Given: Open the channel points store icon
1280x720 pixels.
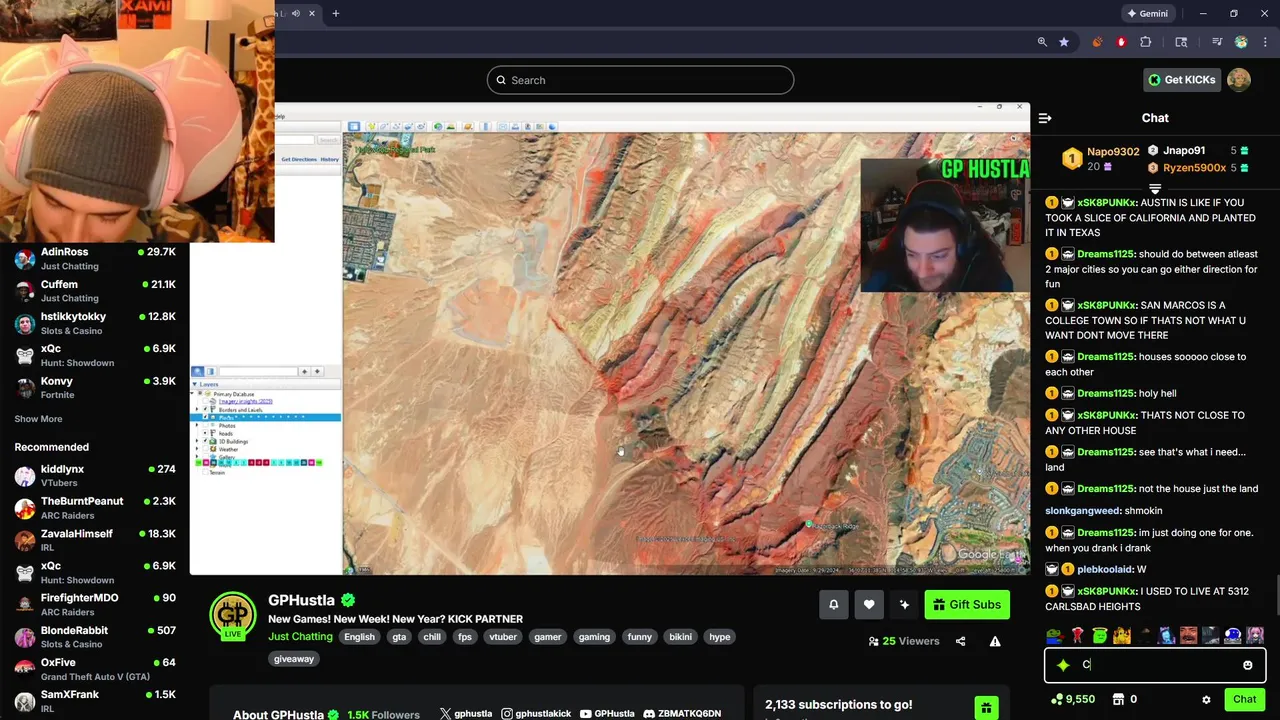Looking at the screenshot, I should click(x=1118, y=700).
